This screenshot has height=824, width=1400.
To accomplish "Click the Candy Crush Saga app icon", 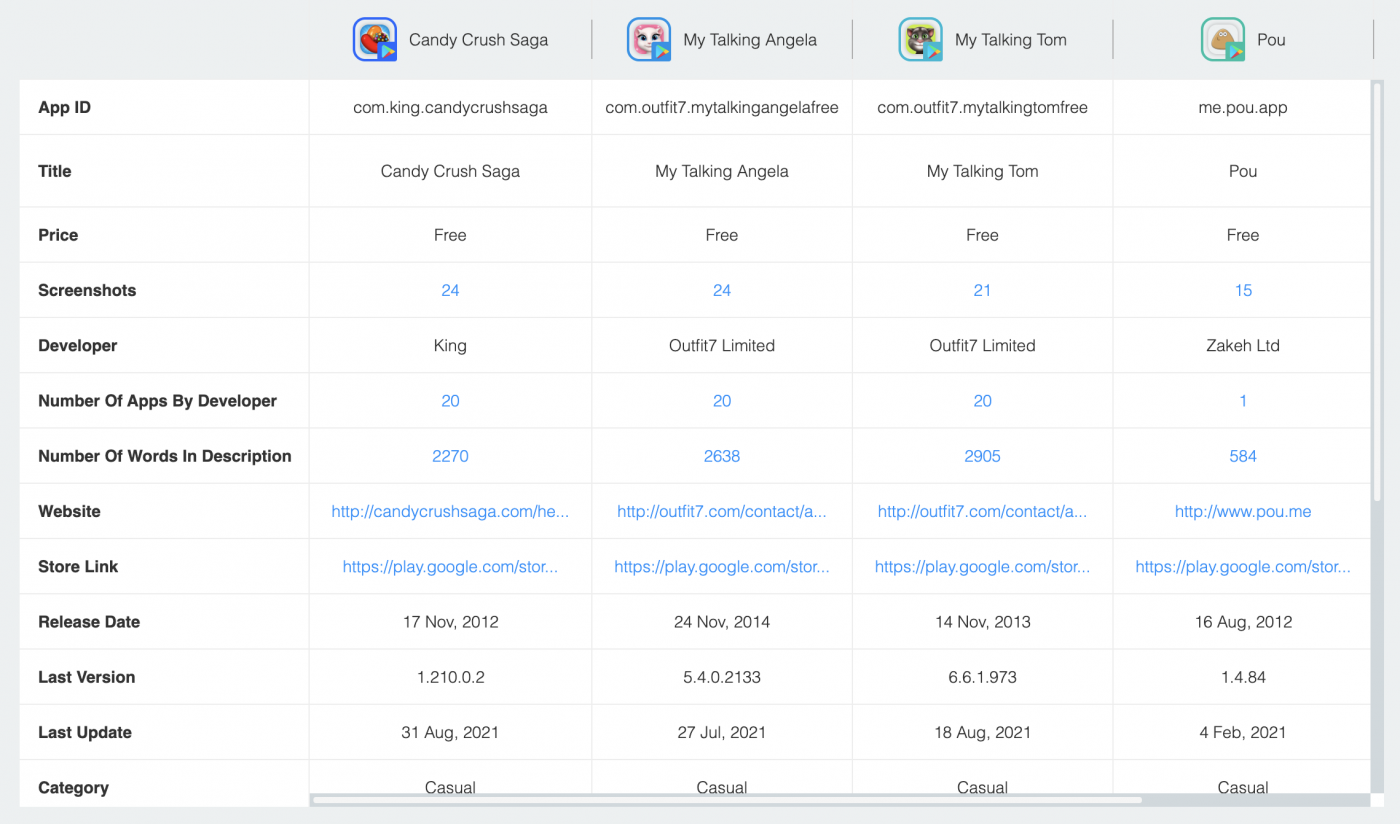I will [x=375, y=39].
